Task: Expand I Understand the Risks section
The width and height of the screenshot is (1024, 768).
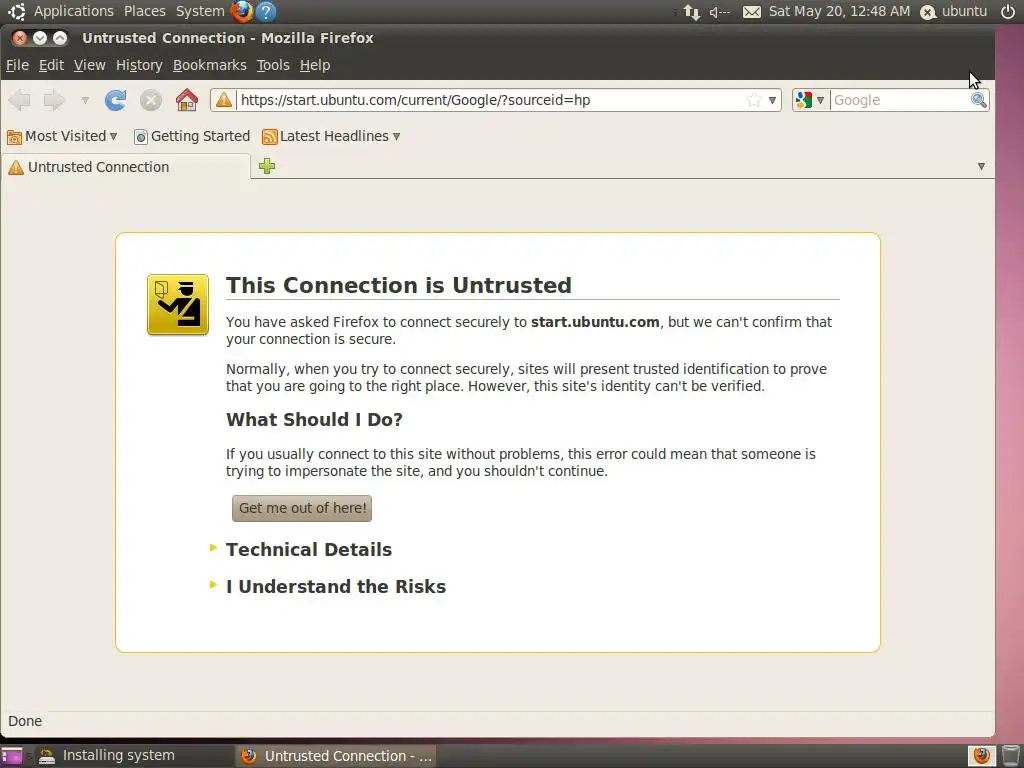Action: [336, 586]
